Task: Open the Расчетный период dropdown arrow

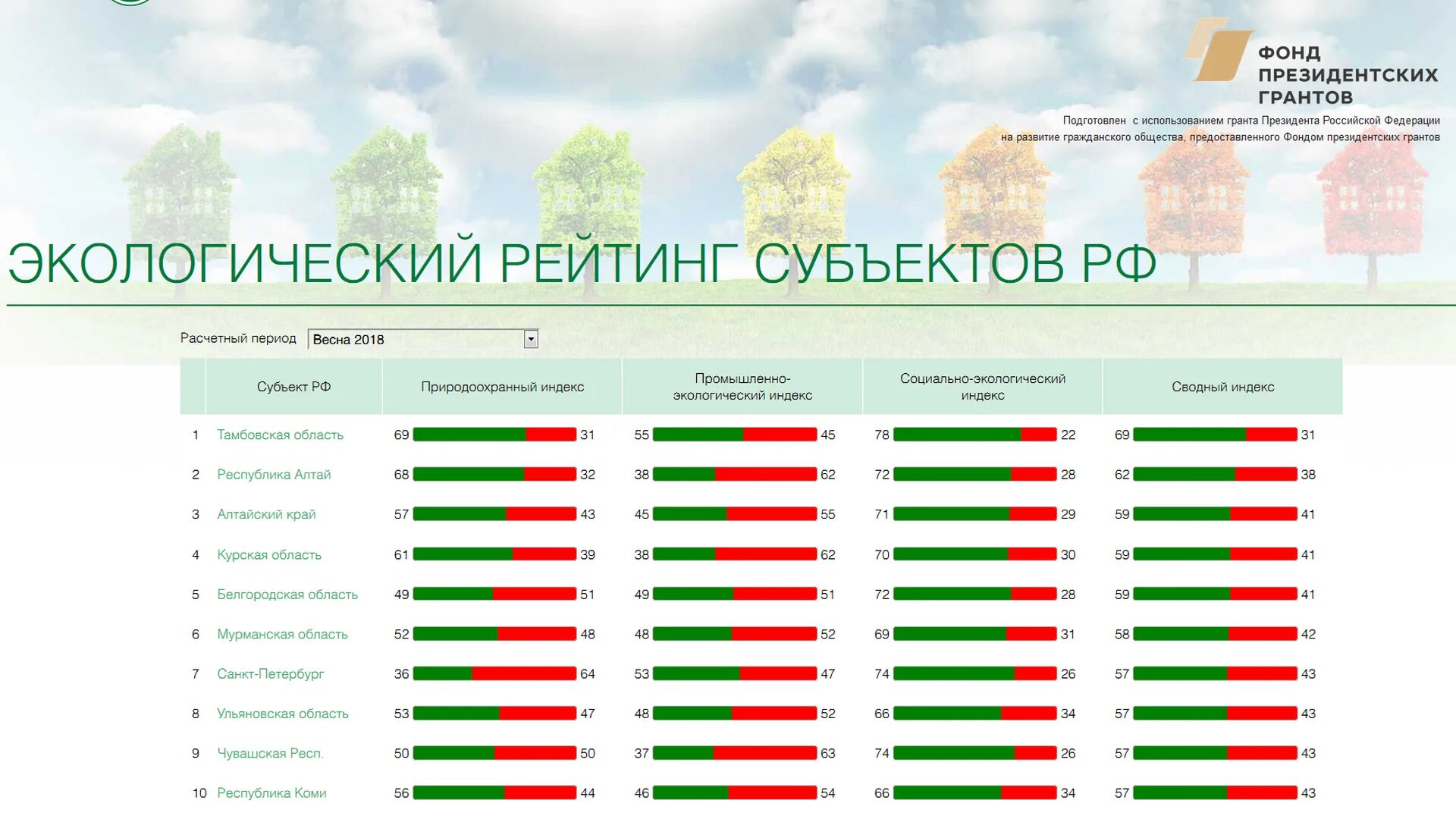Action: 531,339
